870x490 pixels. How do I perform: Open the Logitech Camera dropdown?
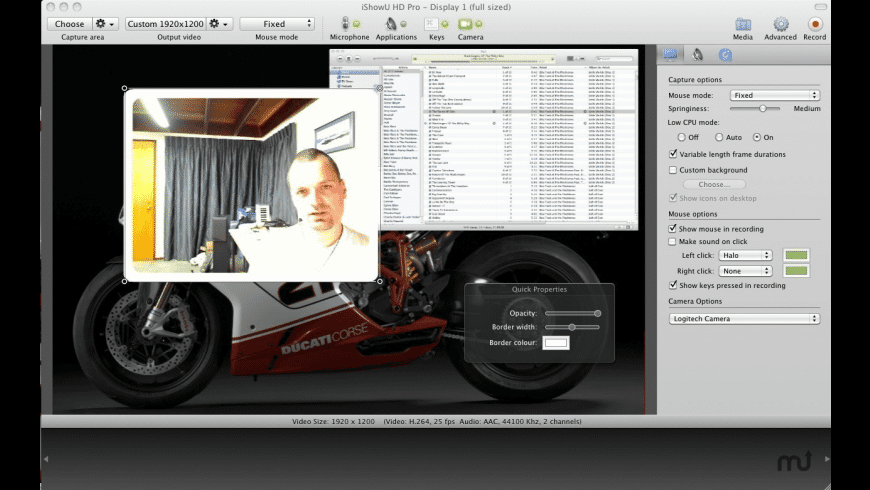click(x=744, y=319)
